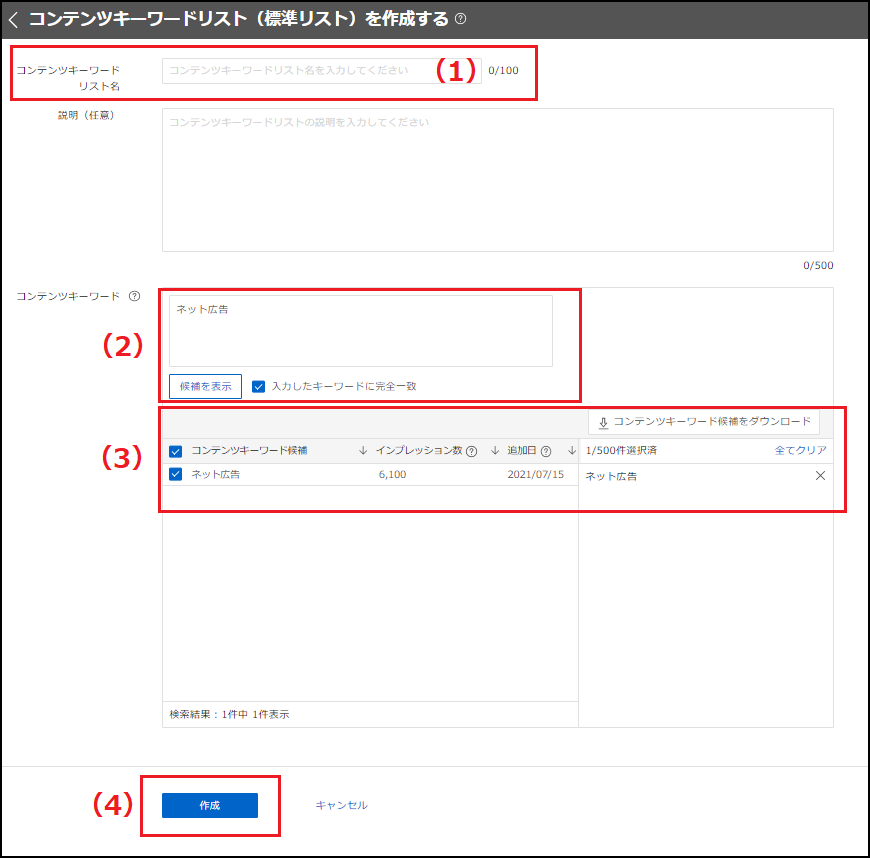Click キャンセル link
870x858 pixels.
click(x=341, y=805)
